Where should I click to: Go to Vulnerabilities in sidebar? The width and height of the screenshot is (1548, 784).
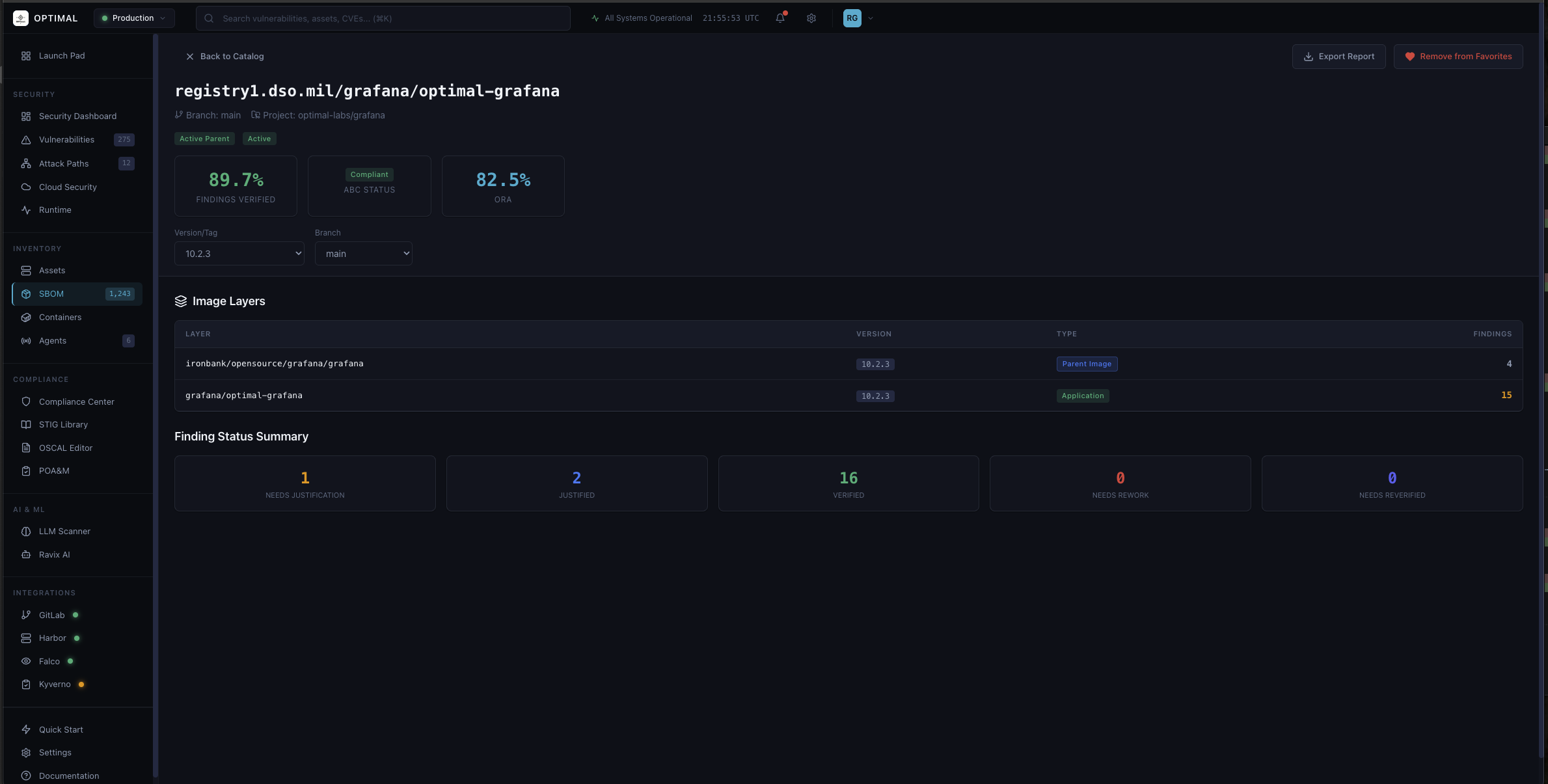66,140
